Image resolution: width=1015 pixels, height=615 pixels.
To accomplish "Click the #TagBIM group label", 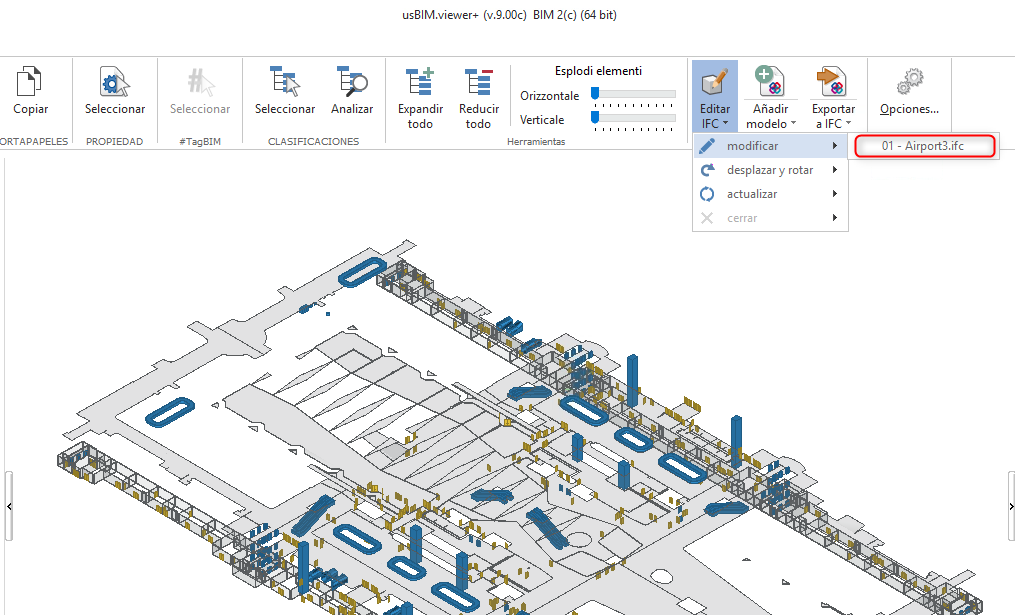I will 200,141.
